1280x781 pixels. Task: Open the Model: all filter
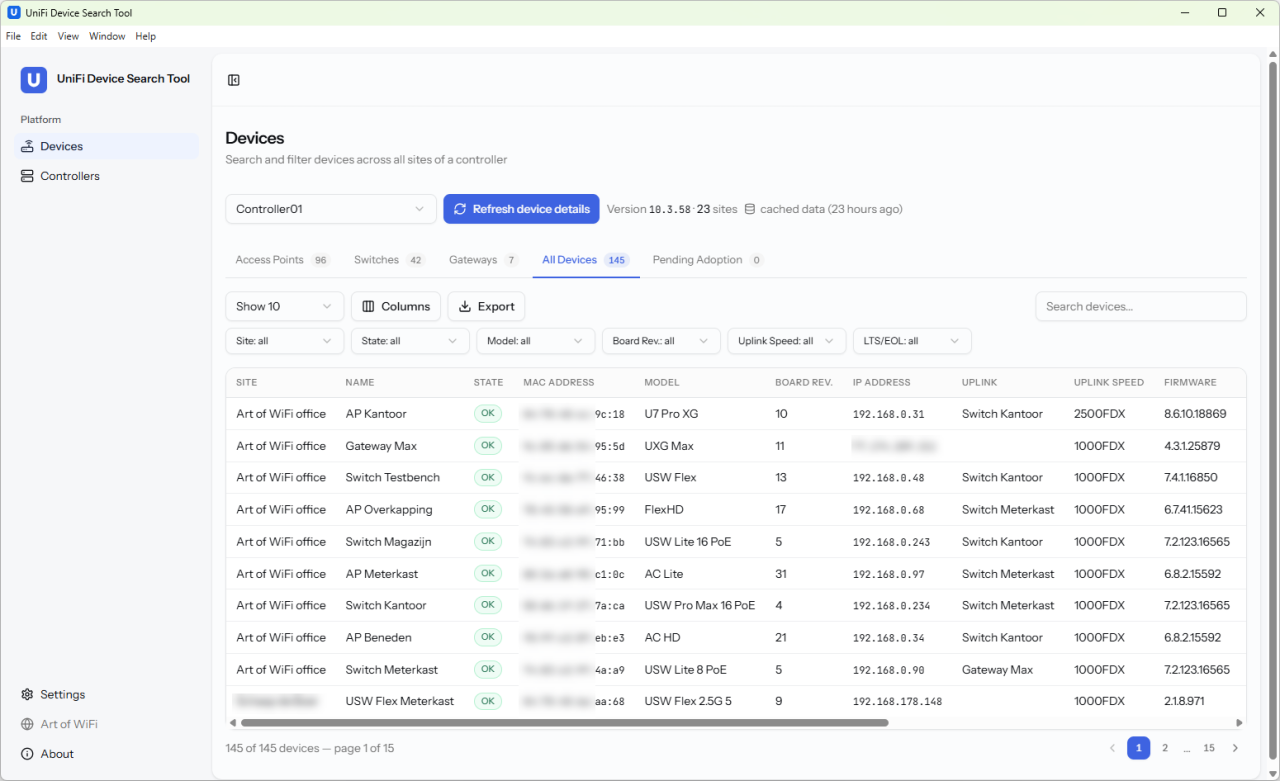(x=536, y=341)
